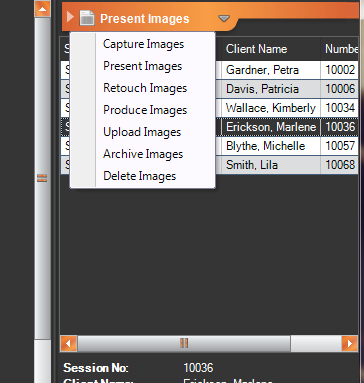Screen dimensions: 364x383
Task: Choose Delete Images from the menu
Action: point(139,176)
